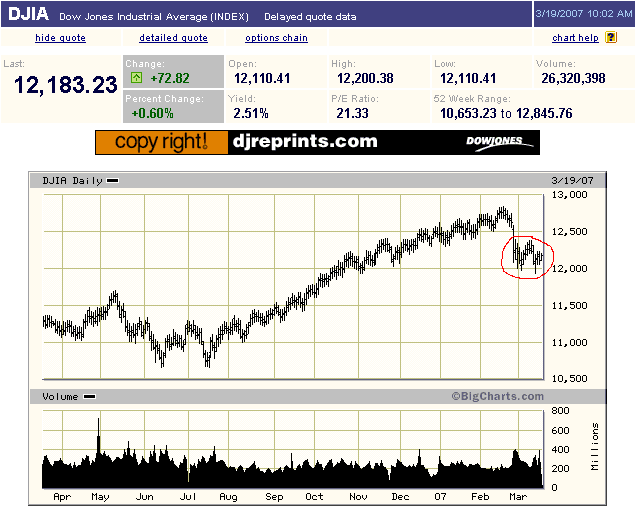Viewport: 636px width, 509px height.
Task: Click the 12,500 price axis label
Action: [x=569, y=232]
